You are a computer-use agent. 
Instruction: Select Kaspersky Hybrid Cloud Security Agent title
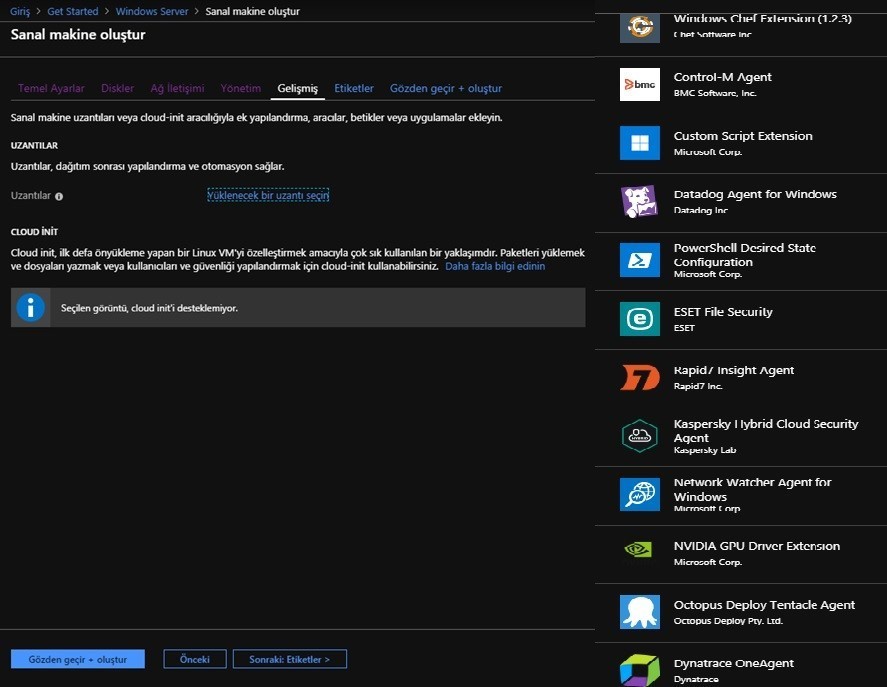pos(766,431)
